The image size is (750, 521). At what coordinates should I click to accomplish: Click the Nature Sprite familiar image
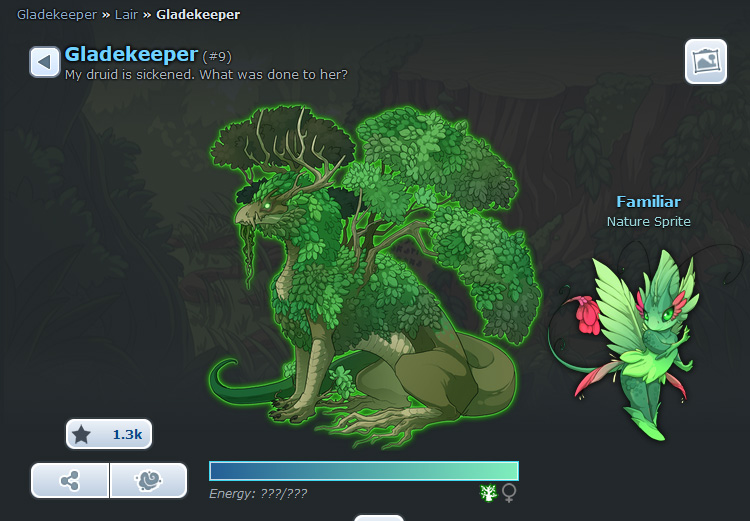coord(646,342)
